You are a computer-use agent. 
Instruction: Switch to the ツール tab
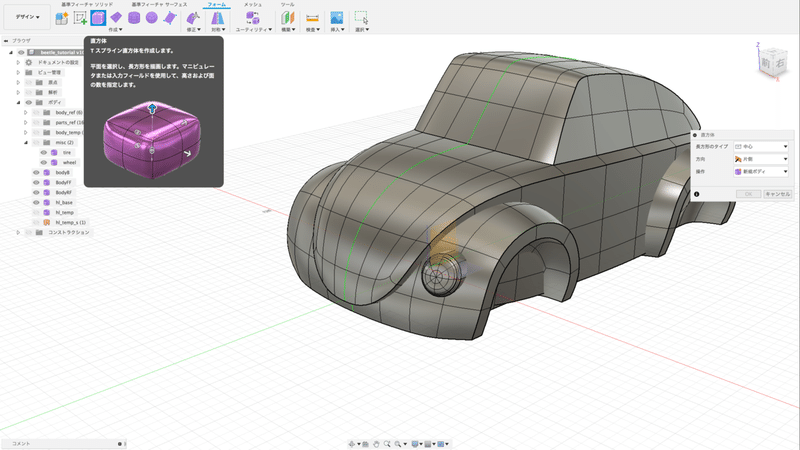[x=287, y=5]
